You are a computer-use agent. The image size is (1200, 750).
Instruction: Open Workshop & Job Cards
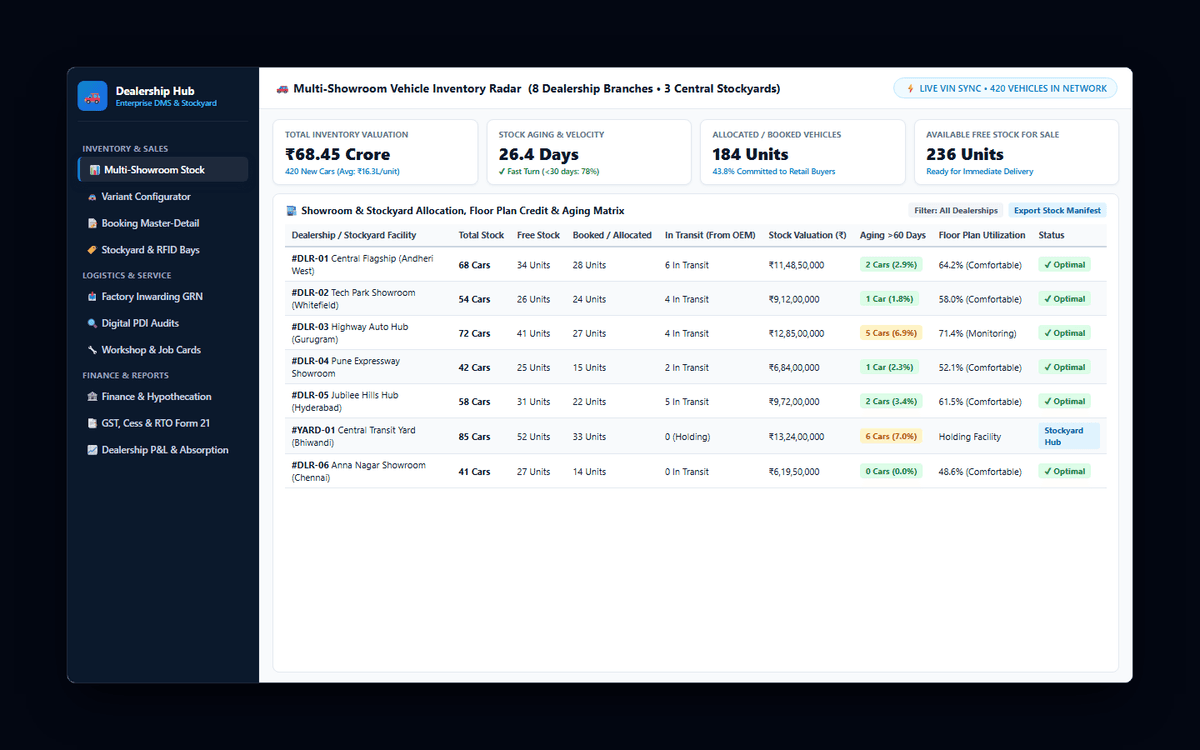click(x=163, y=350)
